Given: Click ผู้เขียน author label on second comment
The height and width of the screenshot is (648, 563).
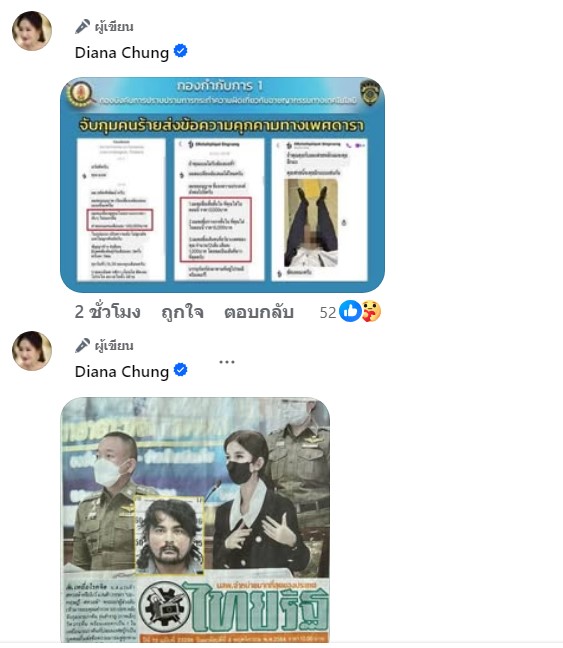Looking at the screenshot, I should coord(114,346).
